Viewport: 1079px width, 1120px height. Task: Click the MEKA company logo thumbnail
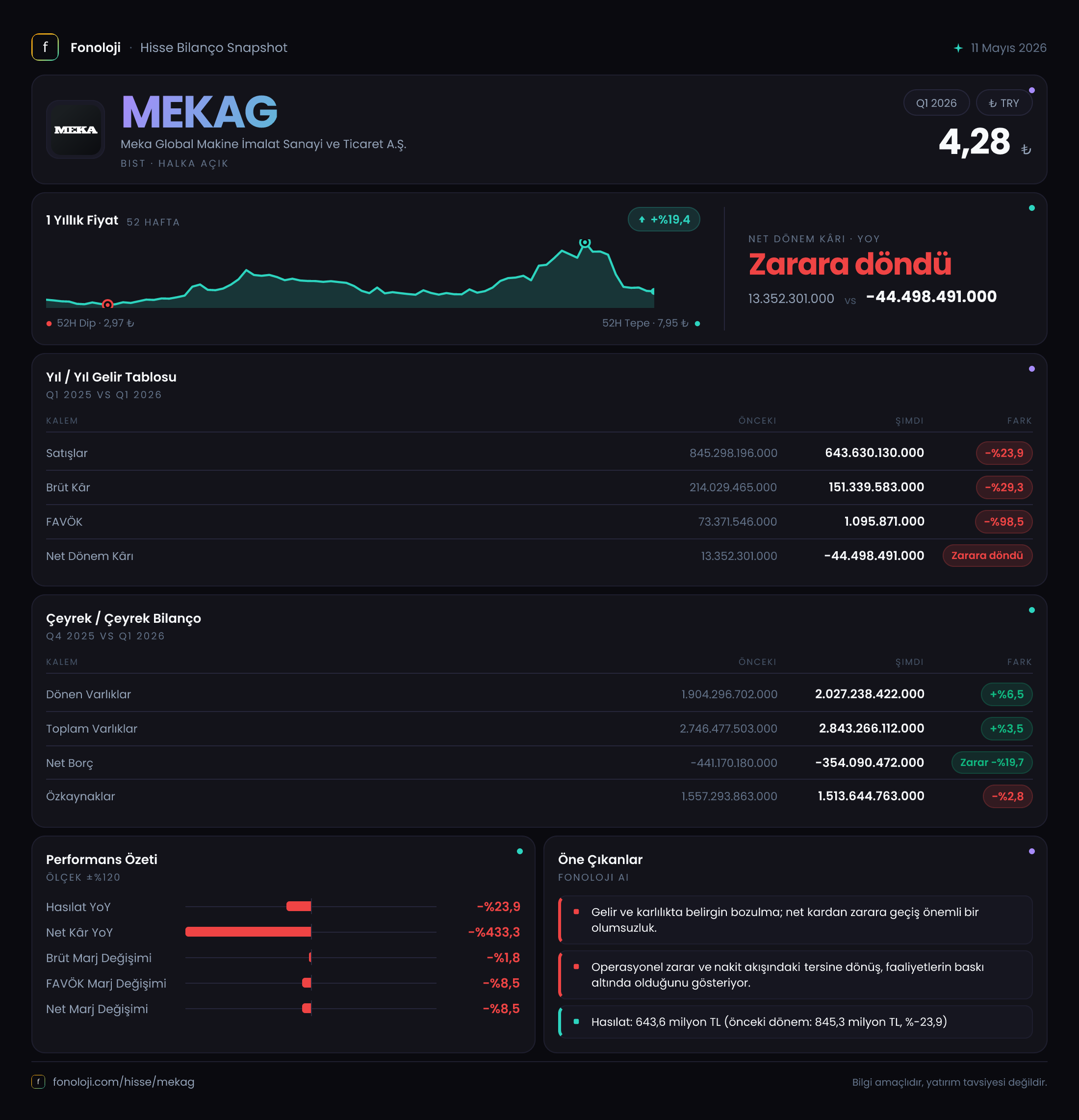[76, 129]
